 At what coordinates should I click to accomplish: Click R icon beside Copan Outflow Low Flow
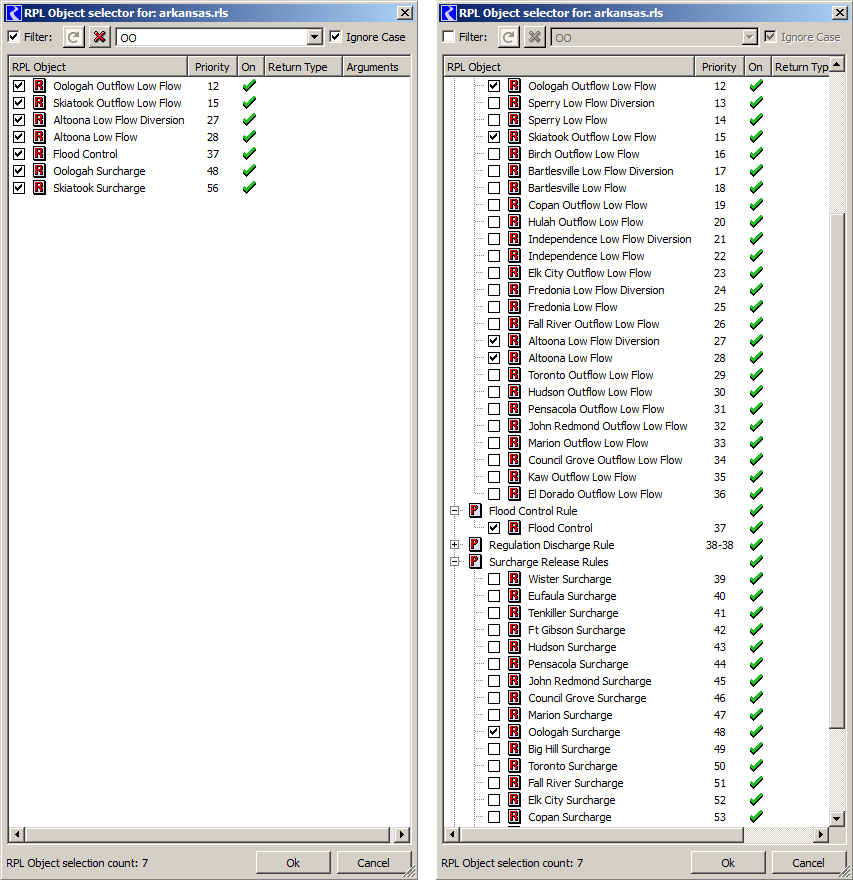click(514, 205)
